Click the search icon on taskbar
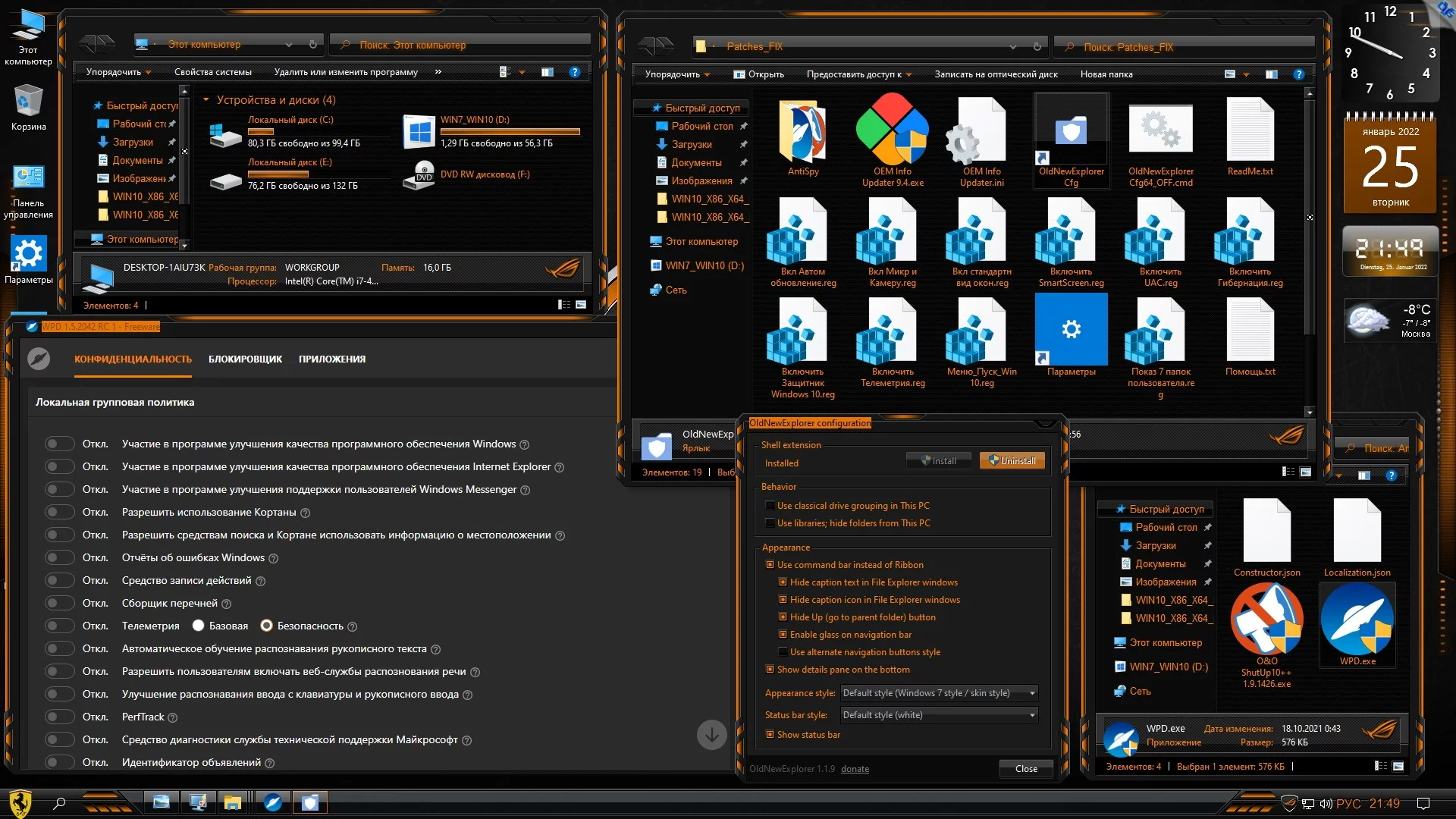The height and width of the screenshot is (819, 1456). (59, 803)
